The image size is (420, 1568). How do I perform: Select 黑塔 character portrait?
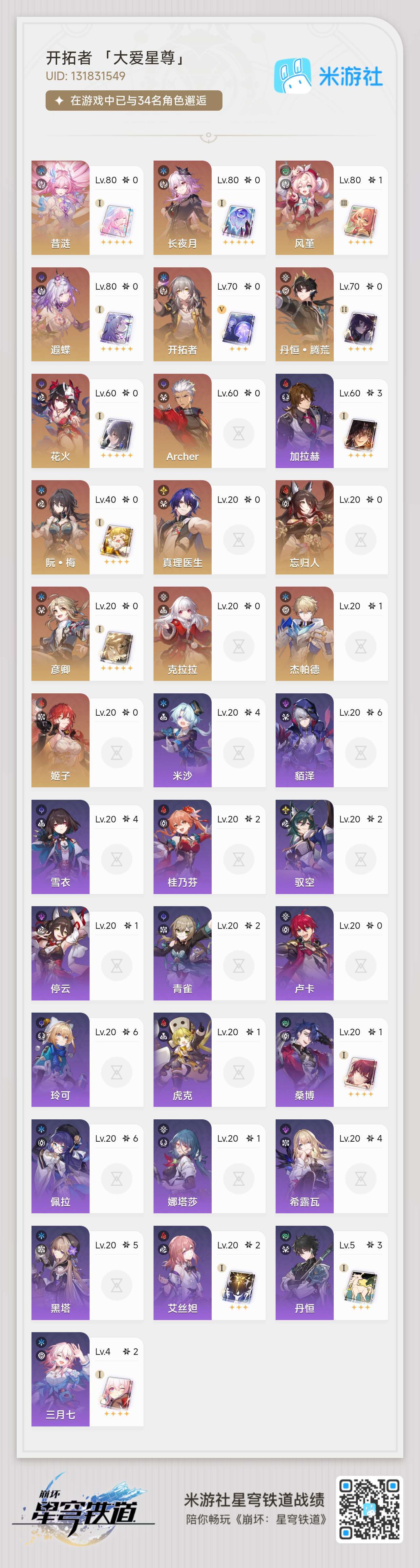tap(60, 1272)
